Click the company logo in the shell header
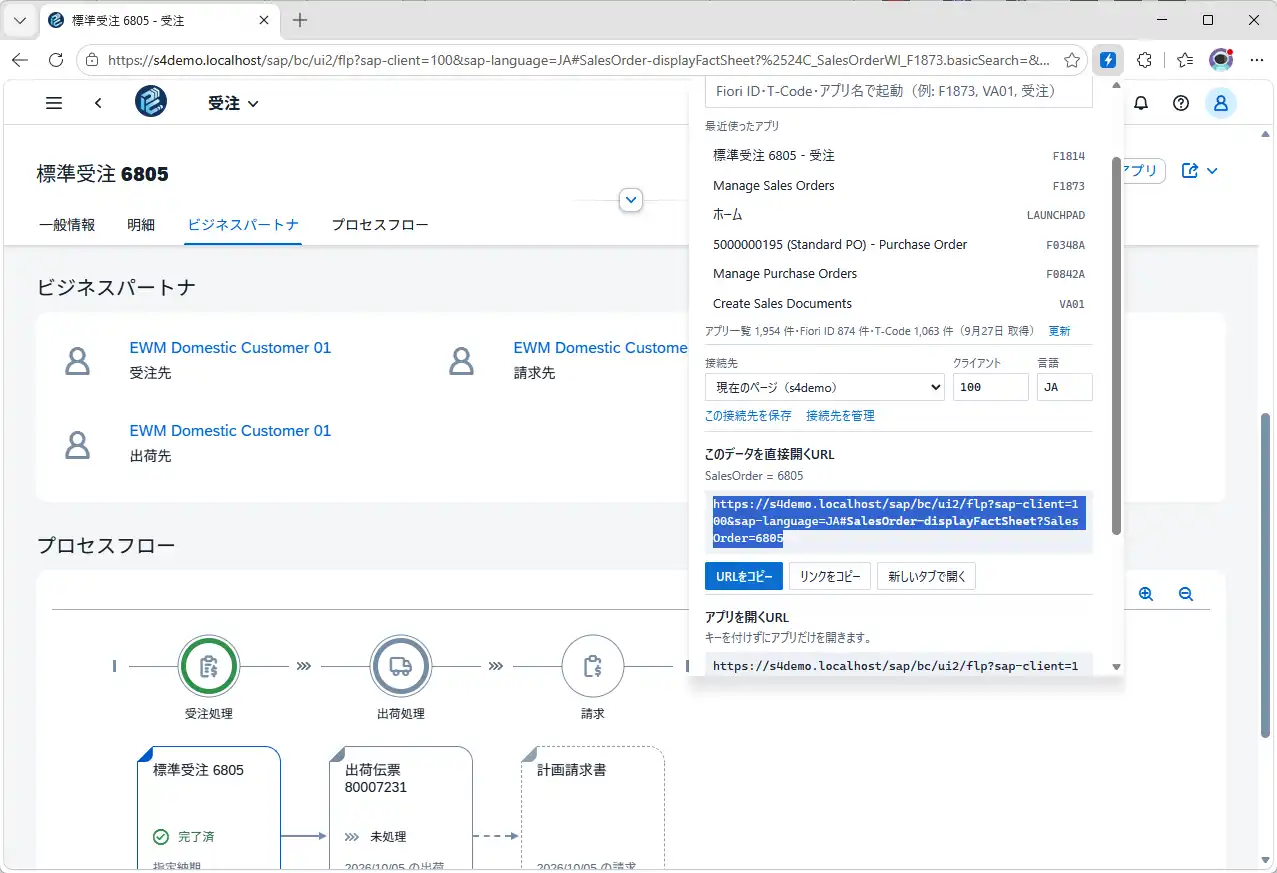Image resolution: width=1277 pixels, height=873 pixels. (x=151, y=102)
